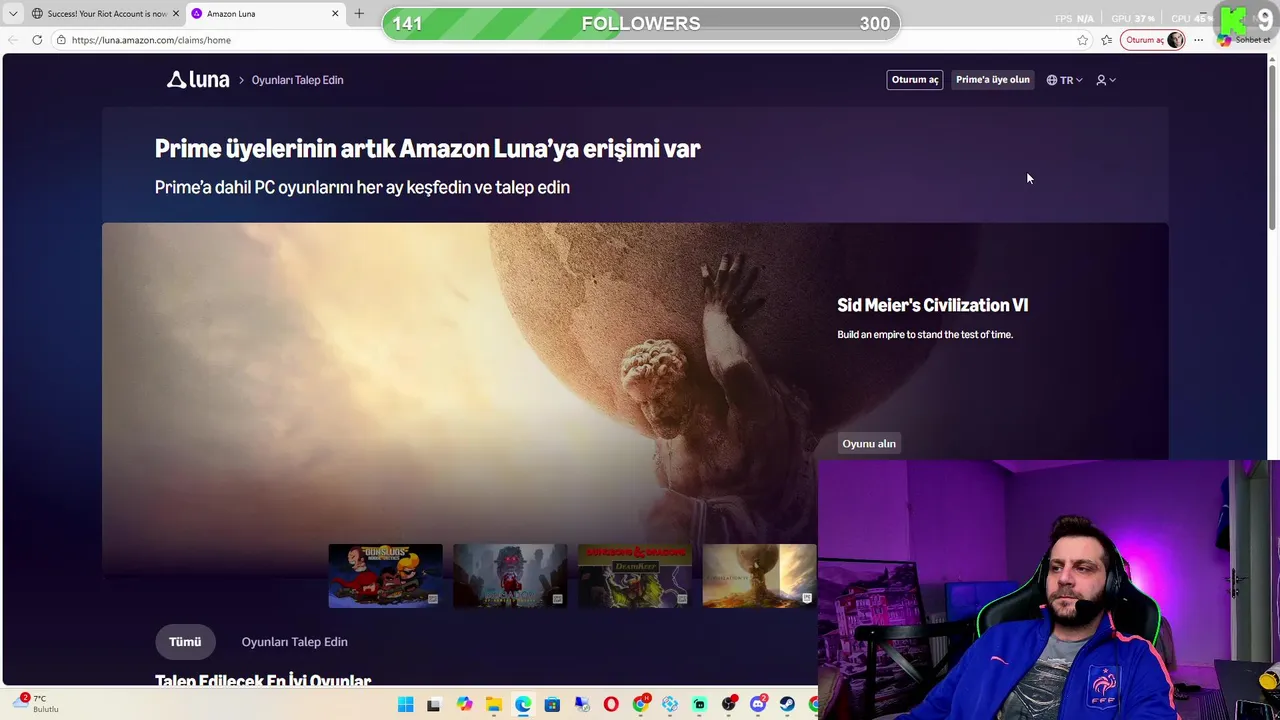Click the Oyunları Talep Edin breadcrumb link
This screenshot has height=720, width=1280.
tap(297, 80)
